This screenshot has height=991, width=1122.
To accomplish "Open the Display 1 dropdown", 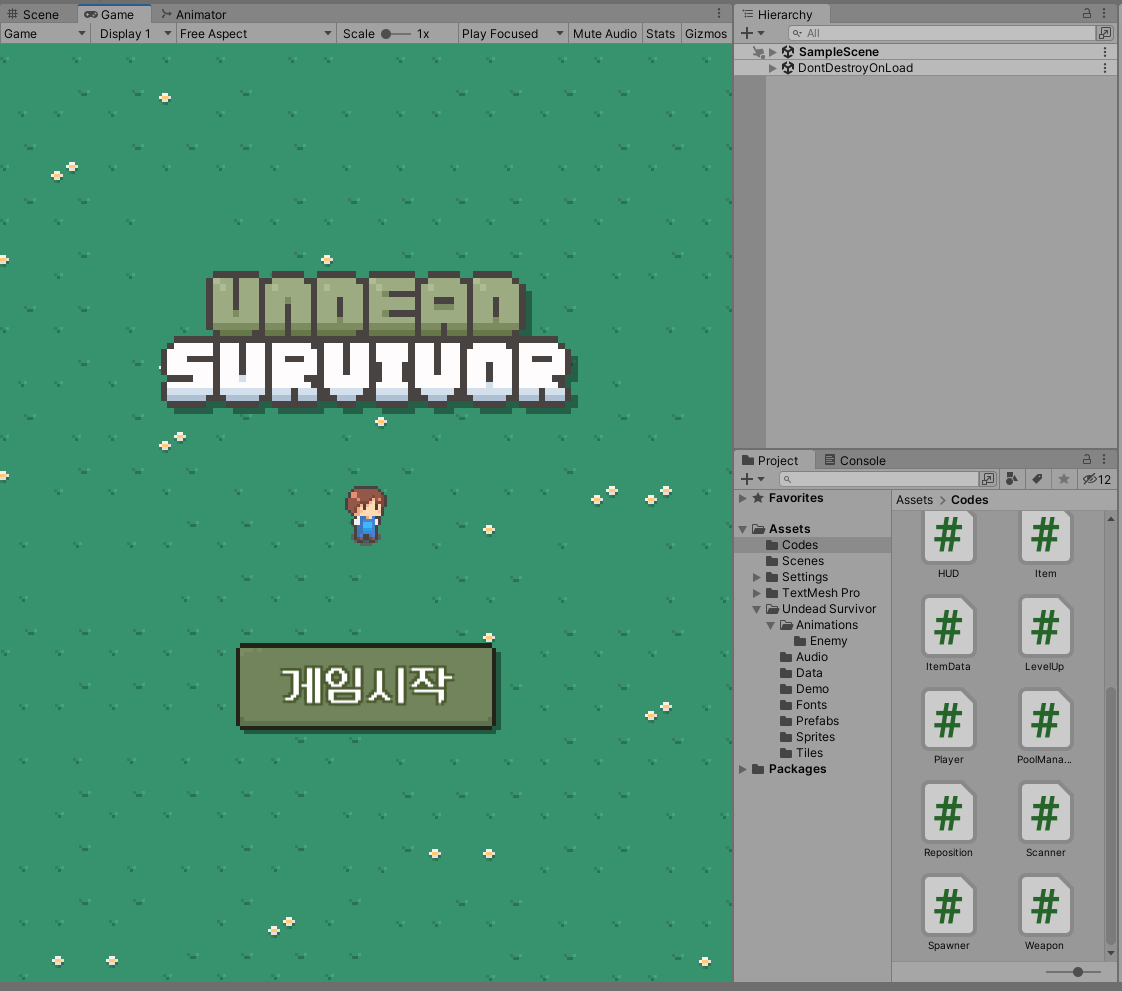I will click(x=135, y=34).
